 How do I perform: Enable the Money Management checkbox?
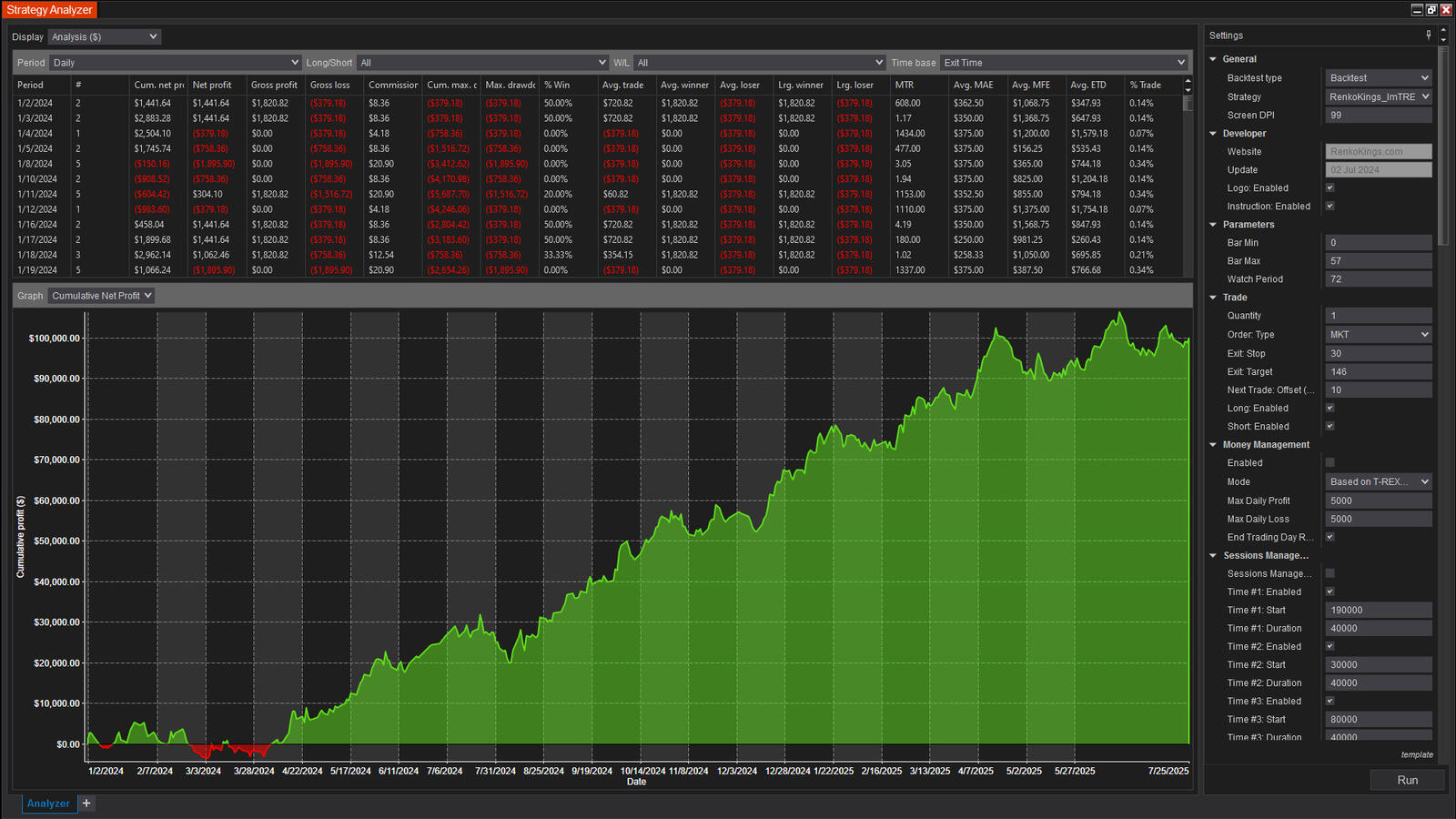pyautogui.click(x=1330, y=463)
